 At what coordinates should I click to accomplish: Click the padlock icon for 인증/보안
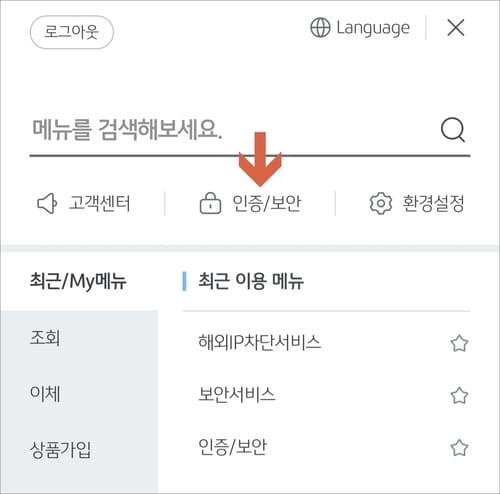point(210,203)
